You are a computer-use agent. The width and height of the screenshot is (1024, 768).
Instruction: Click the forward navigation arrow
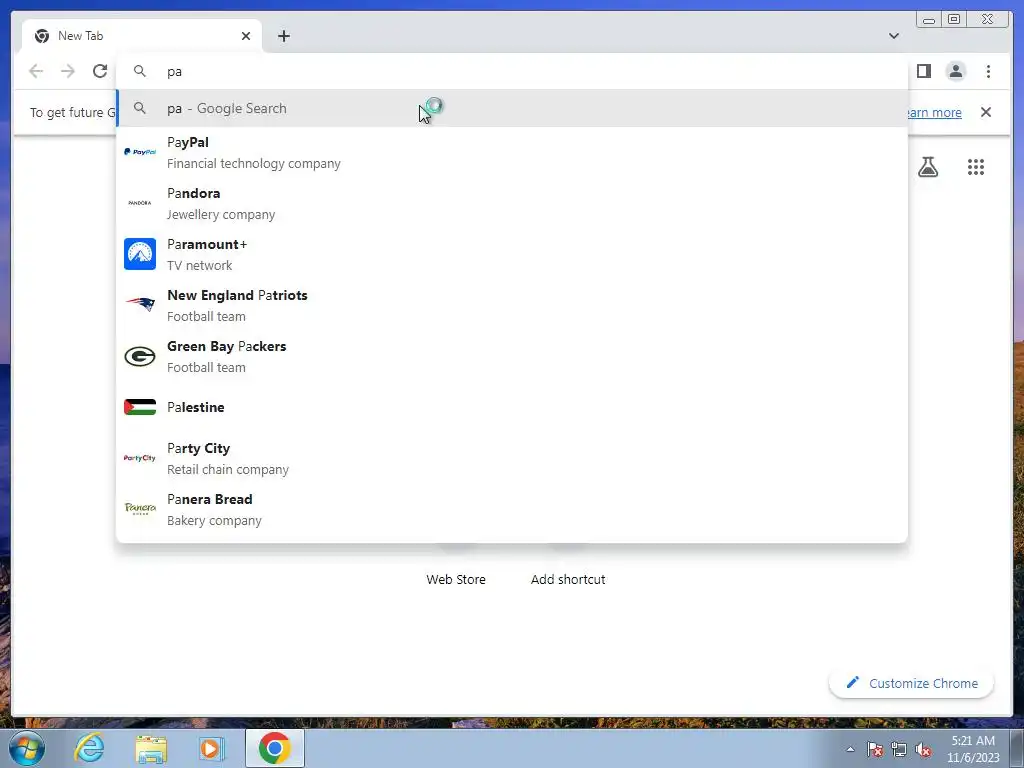[x=68, y=71]
